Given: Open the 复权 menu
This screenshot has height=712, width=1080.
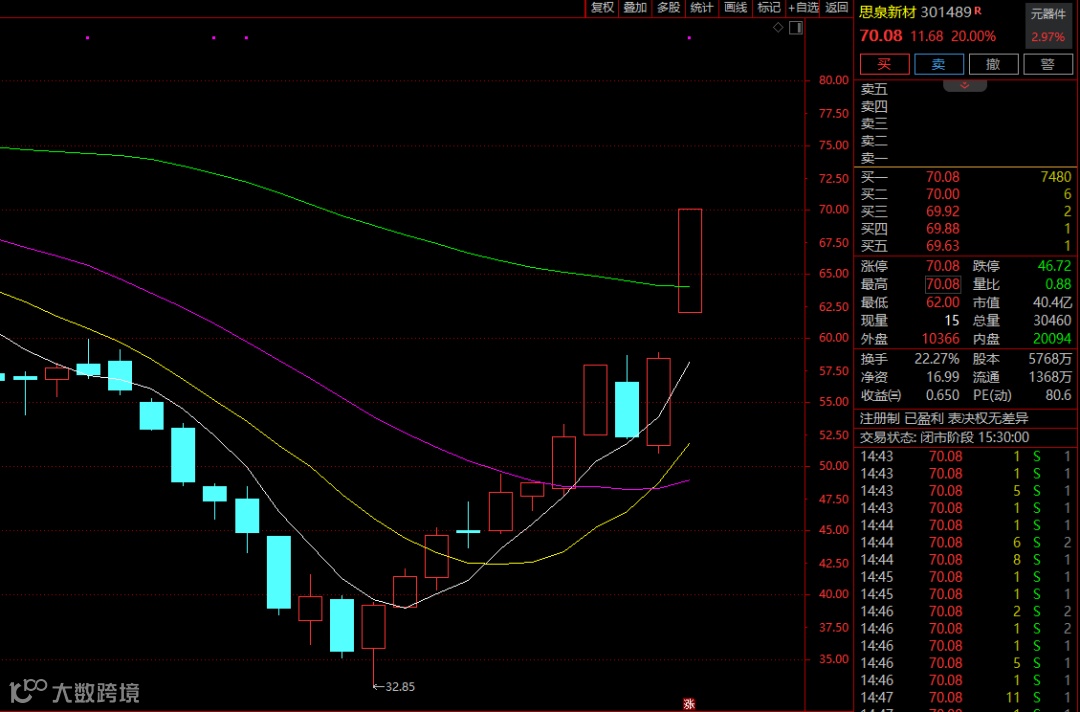Looking at the screenshot, I should tap(602, 8).
